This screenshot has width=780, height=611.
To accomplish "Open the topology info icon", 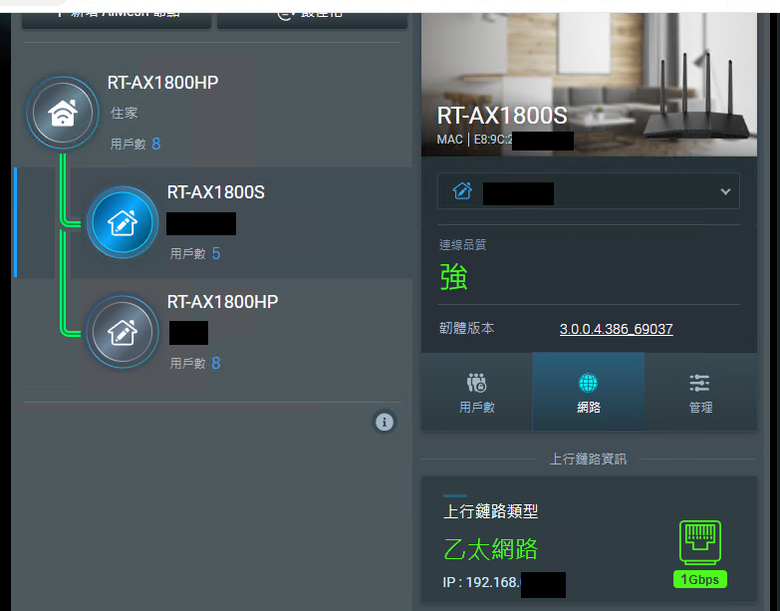I will click(x=384, y=422).
